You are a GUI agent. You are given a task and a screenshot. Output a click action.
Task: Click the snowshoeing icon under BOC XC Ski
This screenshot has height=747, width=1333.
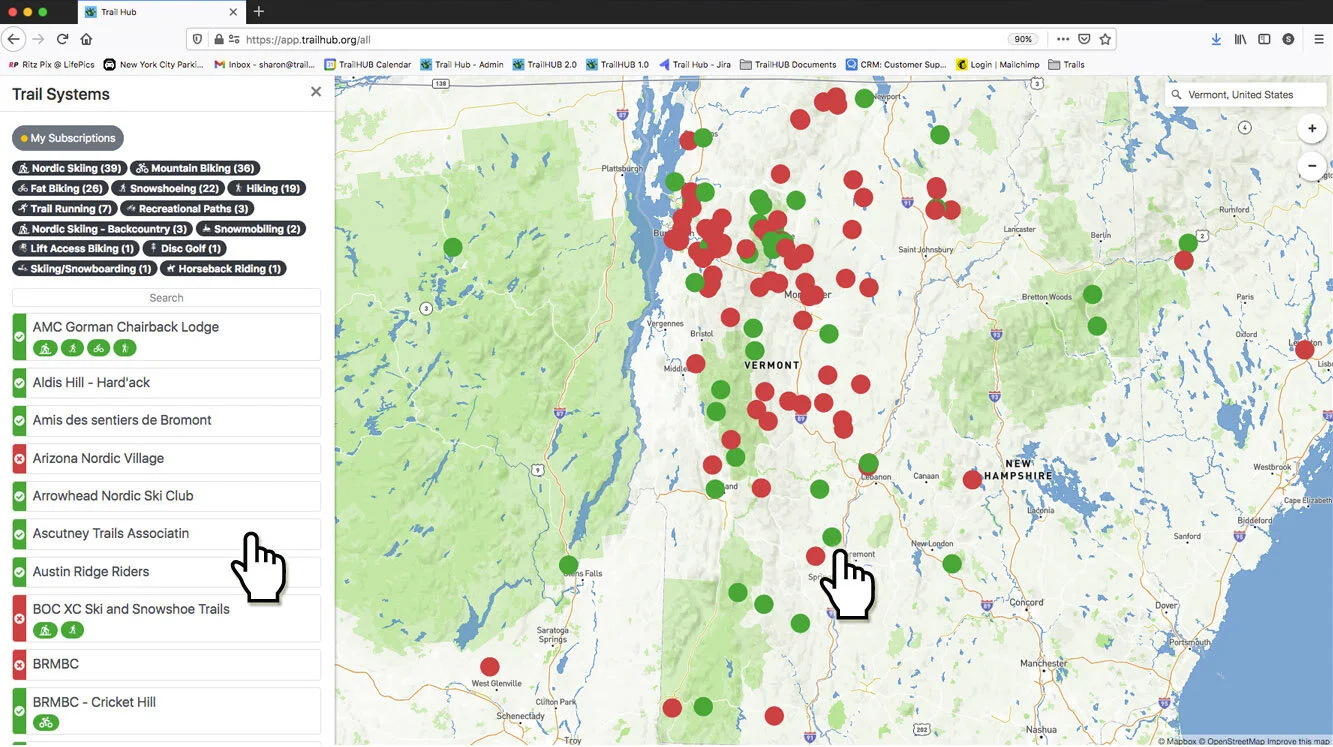click(72, 630)
